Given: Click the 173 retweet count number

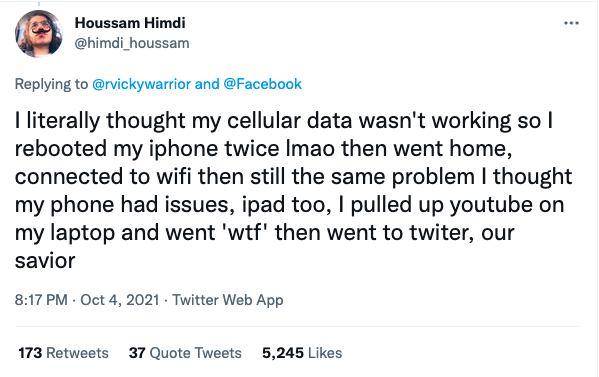Looking at the screenshot, I should 30,353.
